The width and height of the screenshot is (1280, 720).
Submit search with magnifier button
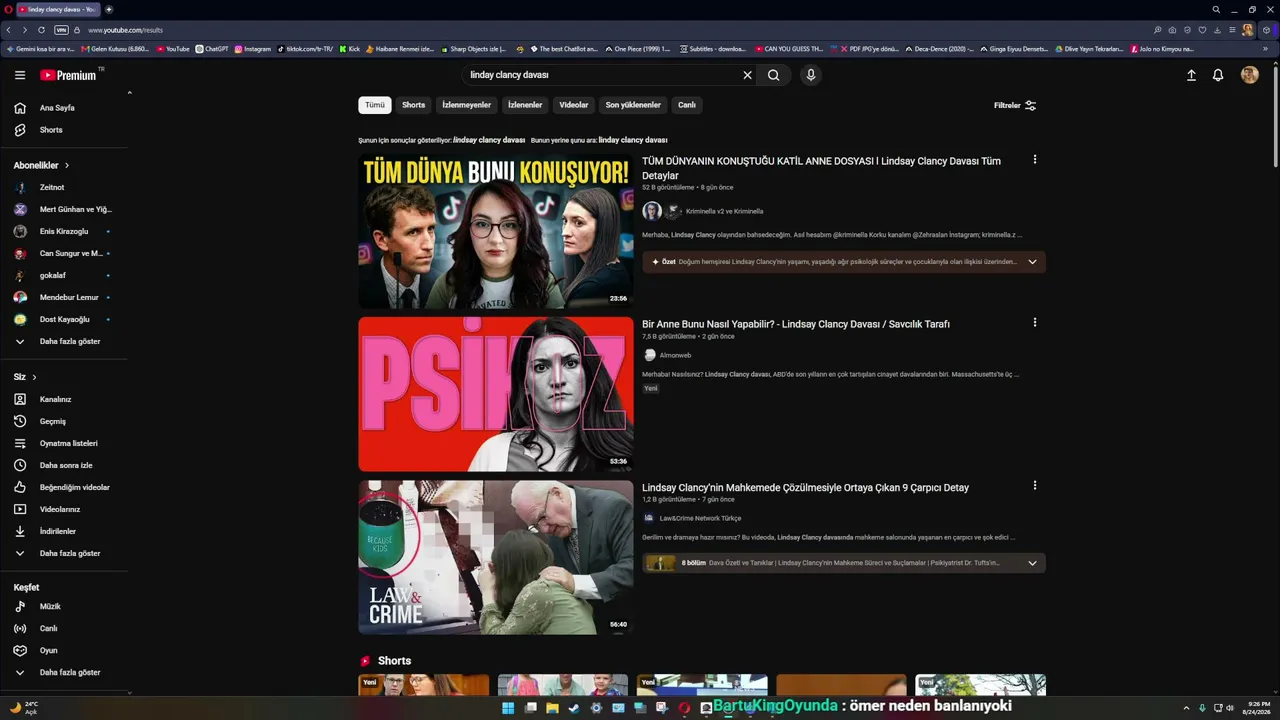pos(774,75)
